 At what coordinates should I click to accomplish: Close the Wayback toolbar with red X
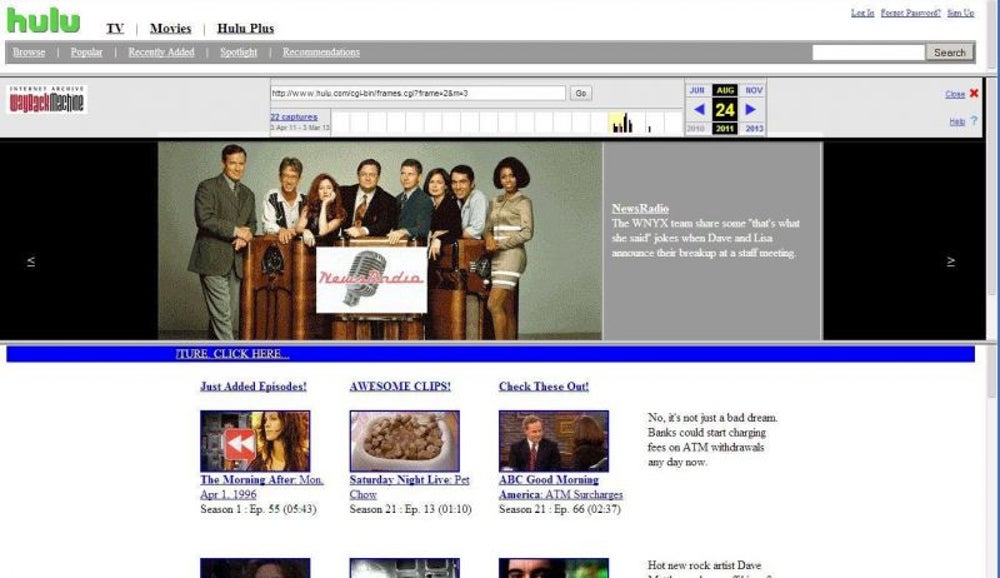click(974, 93)
